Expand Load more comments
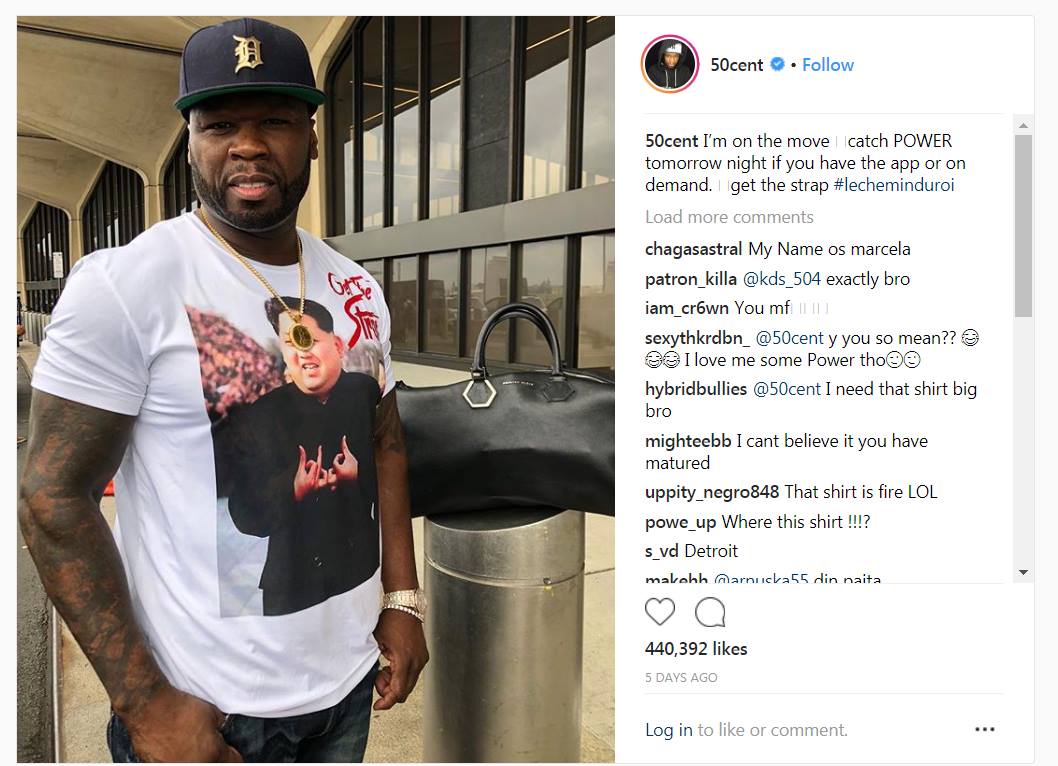 click(729, 217)
